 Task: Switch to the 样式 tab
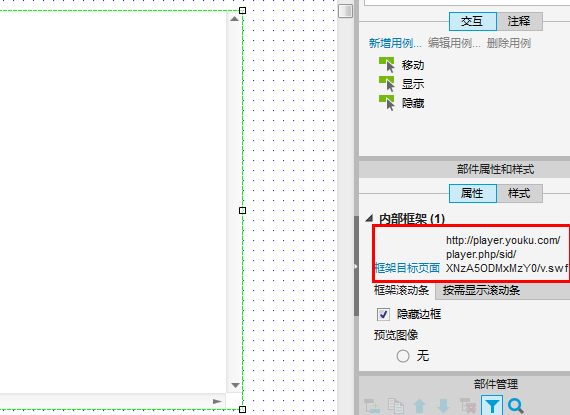[519, 193]
